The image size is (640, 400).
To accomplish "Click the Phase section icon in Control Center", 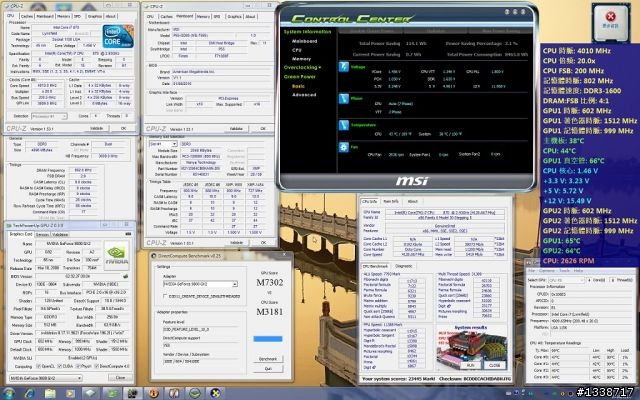I will coord(343,98).
